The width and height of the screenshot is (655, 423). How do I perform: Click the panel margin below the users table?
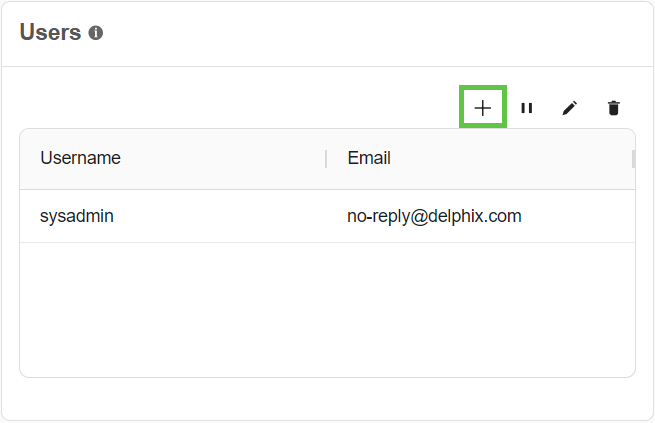coord(327,398)
